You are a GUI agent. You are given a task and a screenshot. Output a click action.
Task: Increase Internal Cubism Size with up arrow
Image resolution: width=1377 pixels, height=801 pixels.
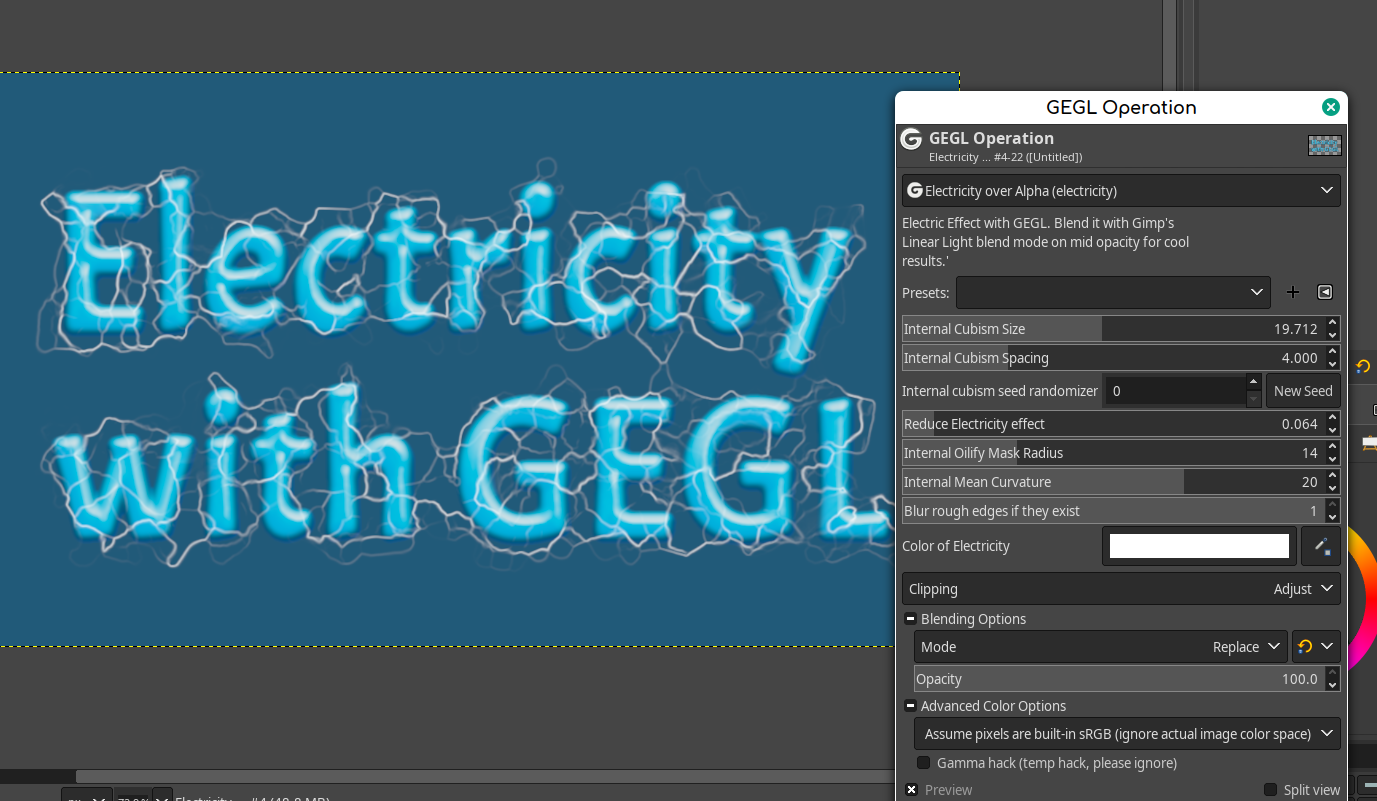(1333, 323)
